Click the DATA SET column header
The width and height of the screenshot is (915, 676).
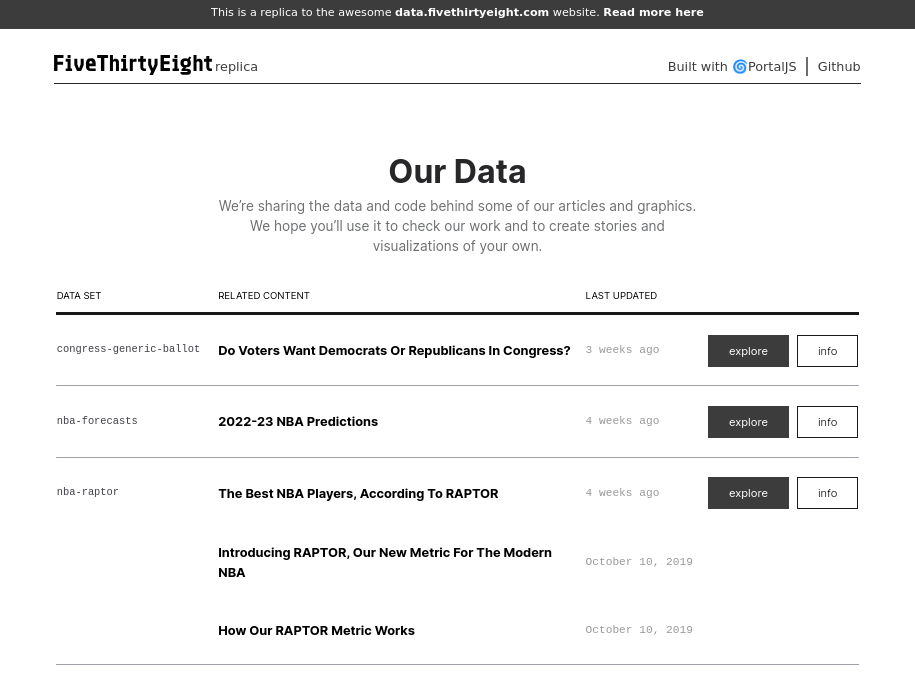79,295
